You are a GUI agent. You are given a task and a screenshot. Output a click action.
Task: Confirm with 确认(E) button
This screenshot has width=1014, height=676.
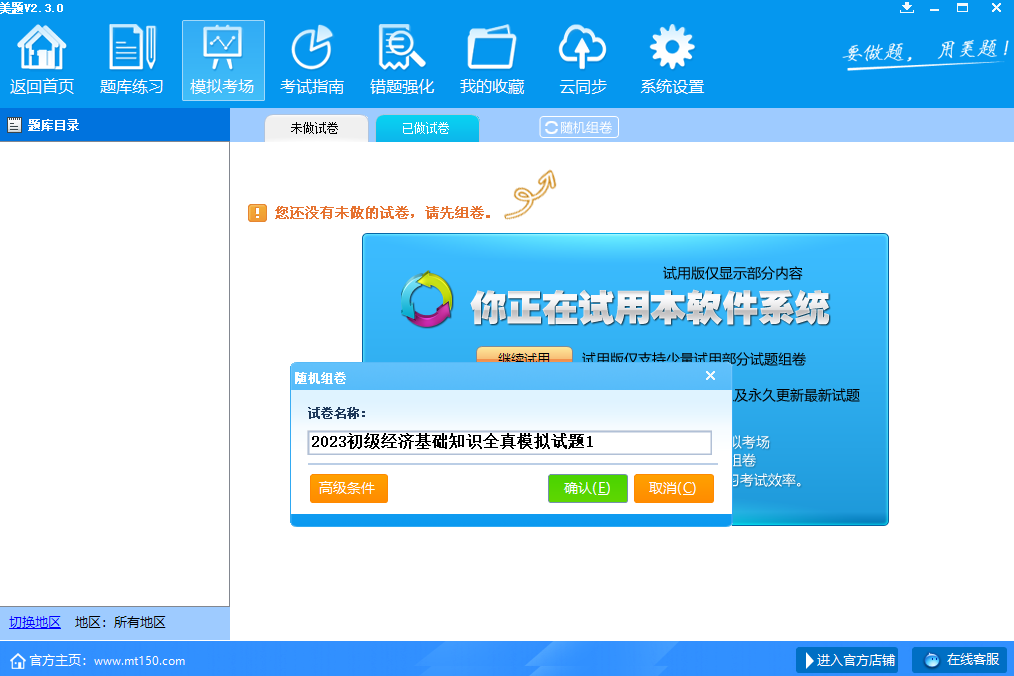point(587,488)
